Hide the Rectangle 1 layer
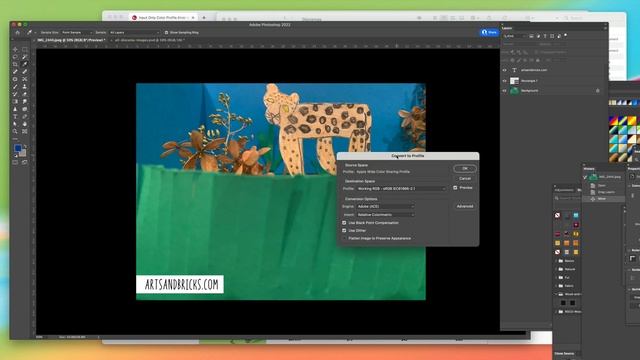Viewport: 640px width, 360px height. click(x=504, y=81)
